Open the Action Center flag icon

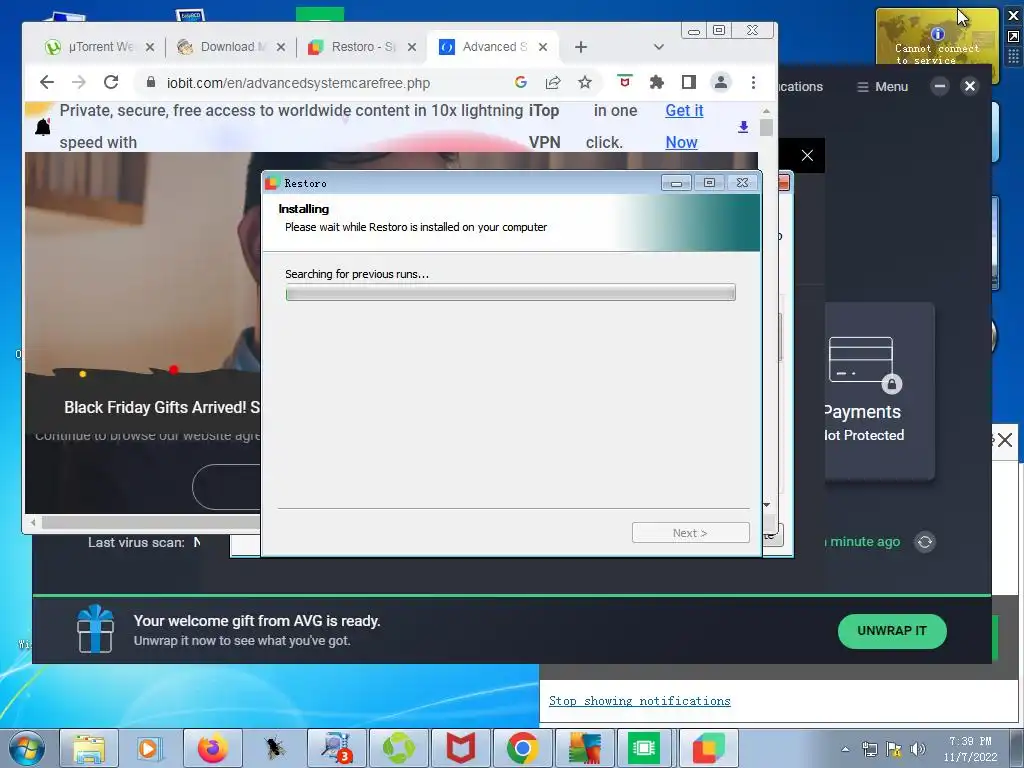(893, 749)
